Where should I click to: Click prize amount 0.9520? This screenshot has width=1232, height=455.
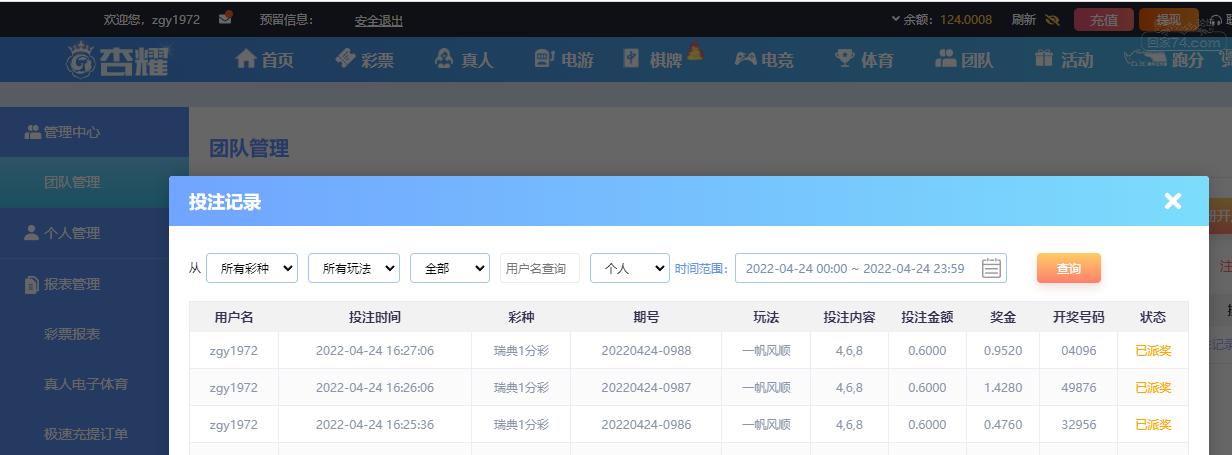tap(1003, 351)
